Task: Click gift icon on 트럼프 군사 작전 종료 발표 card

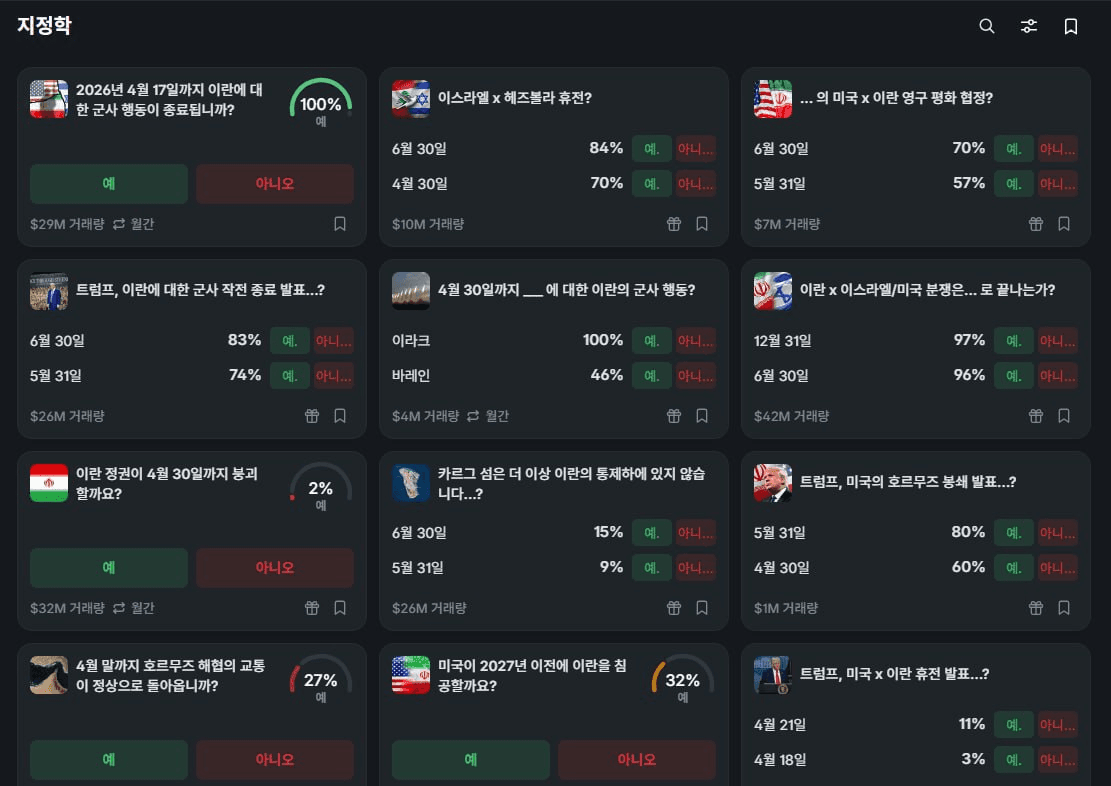Action: pyautogui.click(x=312, y=416)
